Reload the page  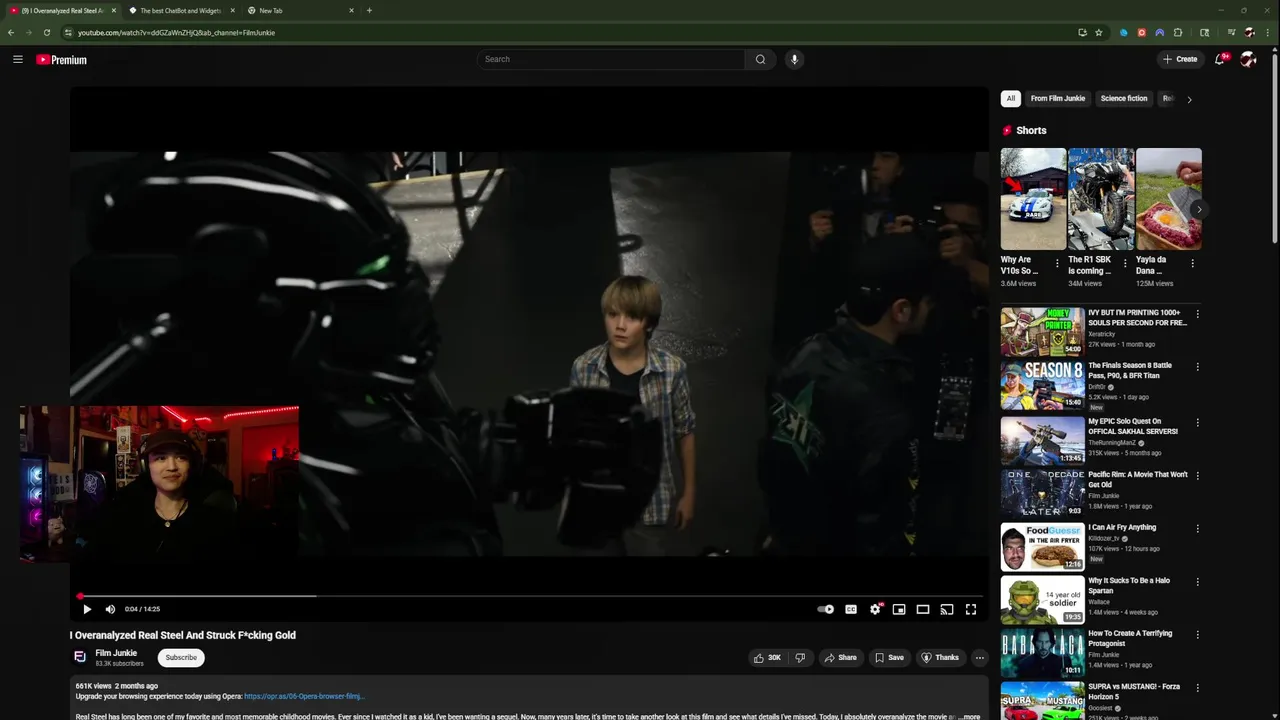tap(47, 33)
